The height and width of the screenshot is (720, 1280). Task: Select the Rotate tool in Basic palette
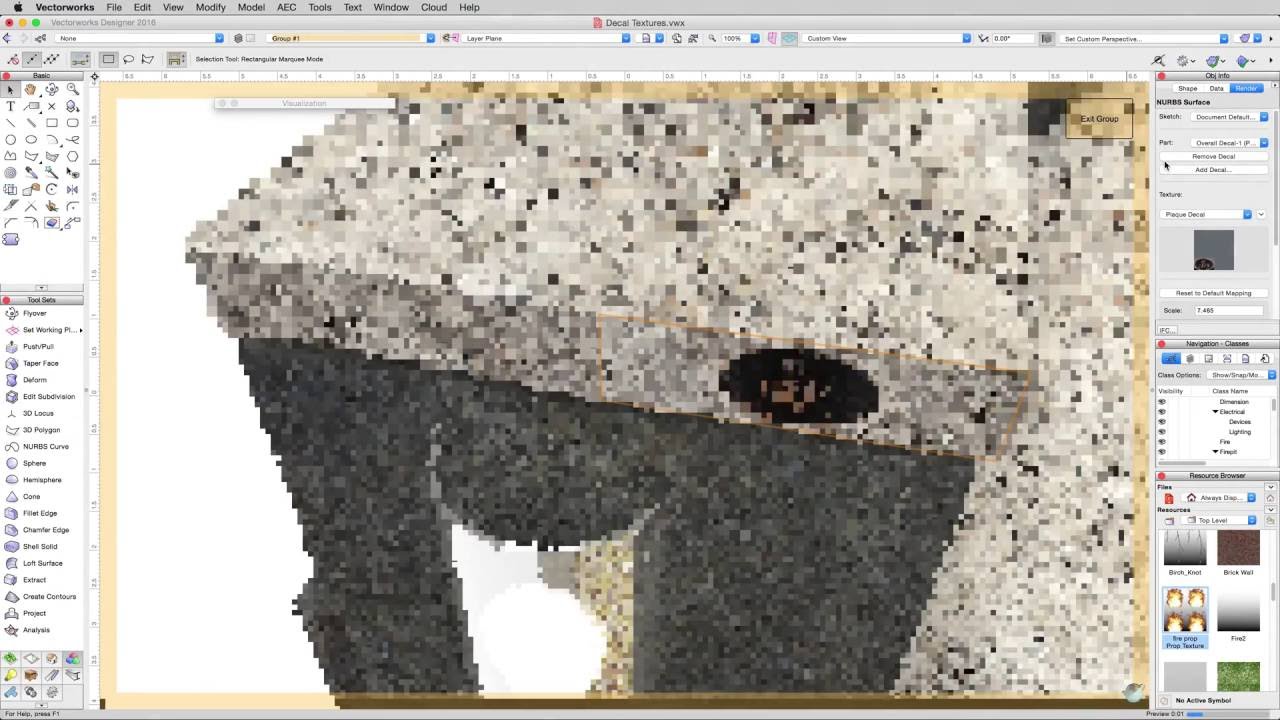pos(52,189)
